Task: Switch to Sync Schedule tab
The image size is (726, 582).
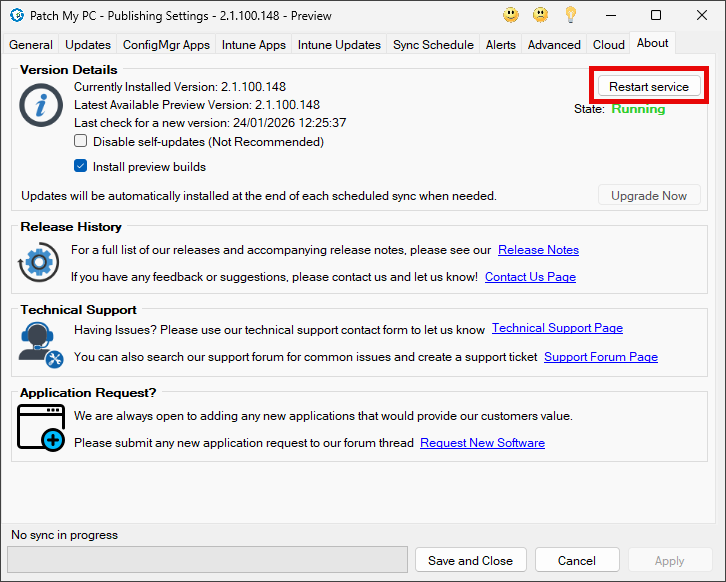Action: pyautogui.click(x=433, y=44)
